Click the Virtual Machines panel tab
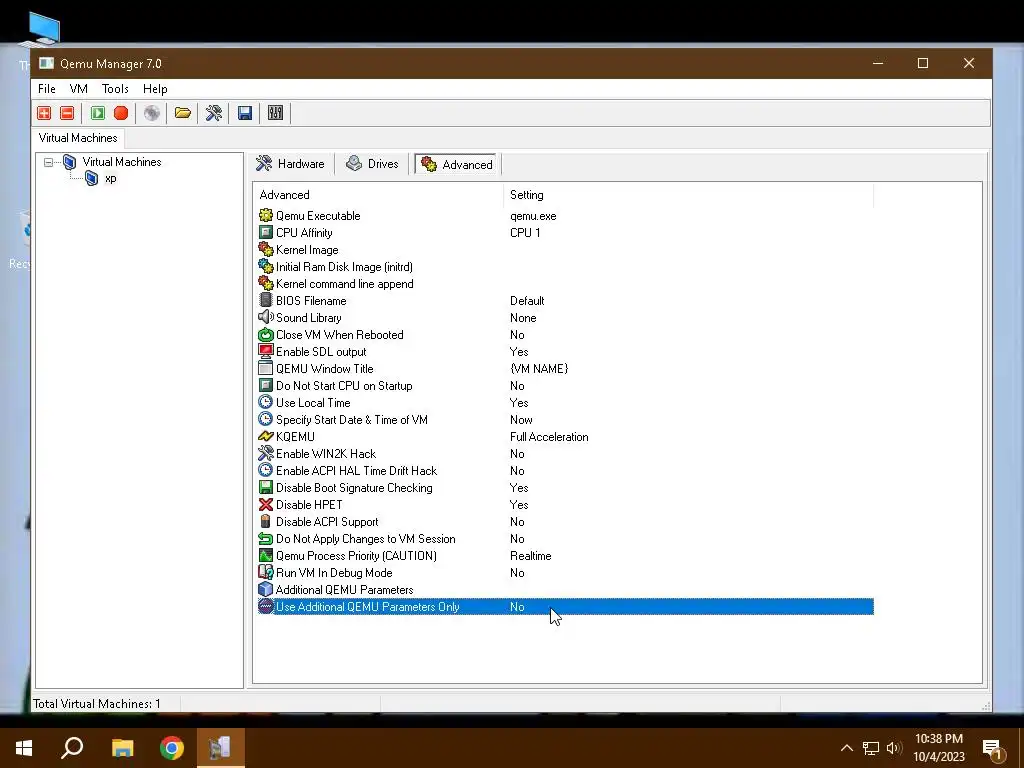This screenshot has height=768, width=1024. pyautogui.click(x=78, y=138)
